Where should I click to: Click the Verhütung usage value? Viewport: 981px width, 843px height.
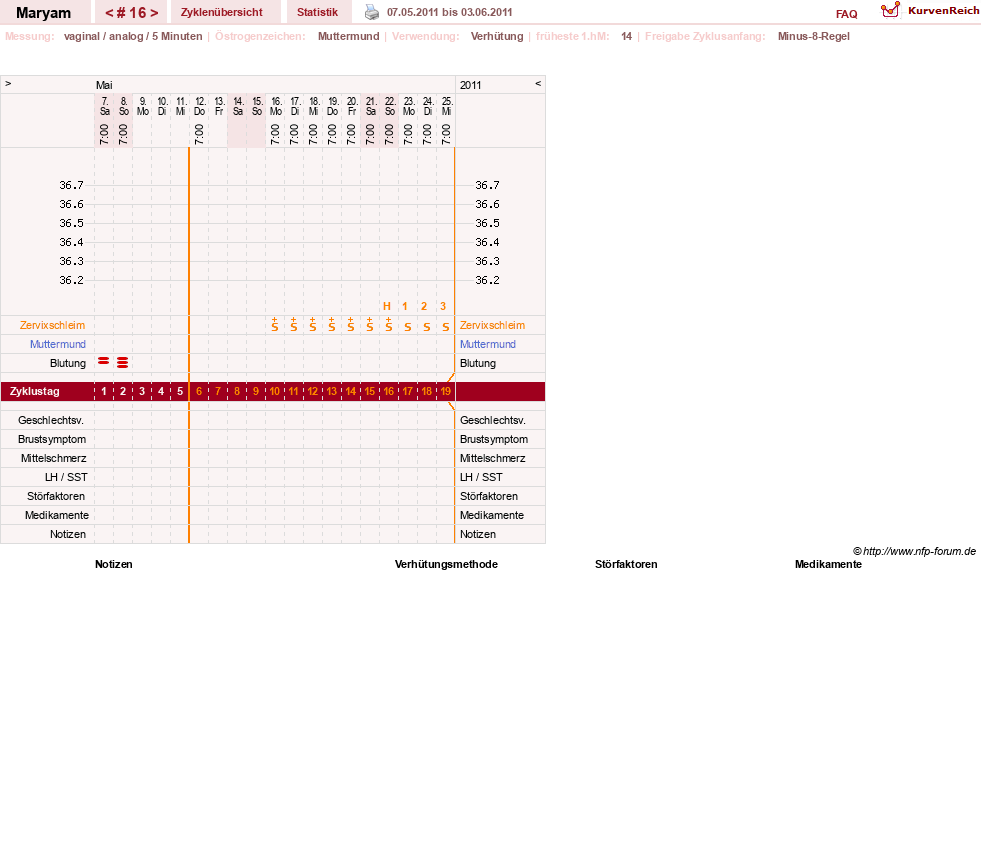(x=497, y=36)
